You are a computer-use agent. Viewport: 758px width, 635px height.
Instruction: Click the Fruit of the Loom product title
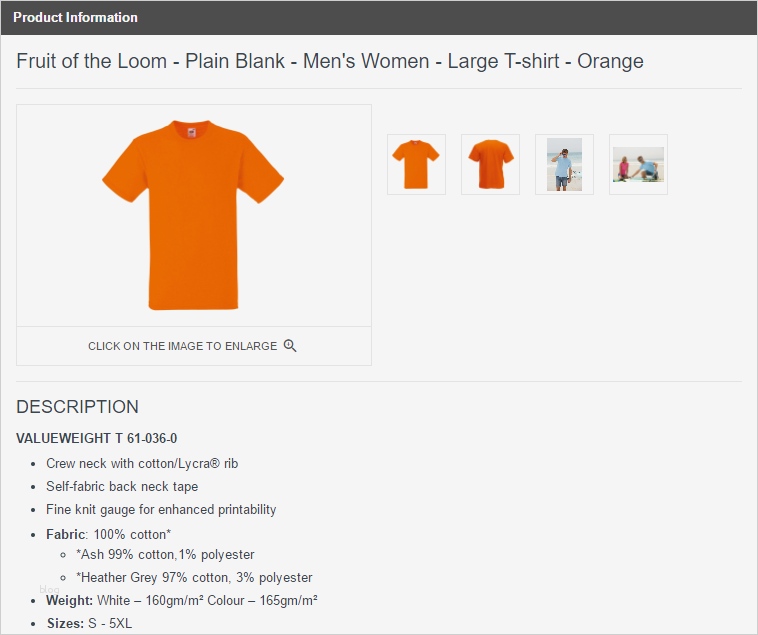(x=330, y=61)
